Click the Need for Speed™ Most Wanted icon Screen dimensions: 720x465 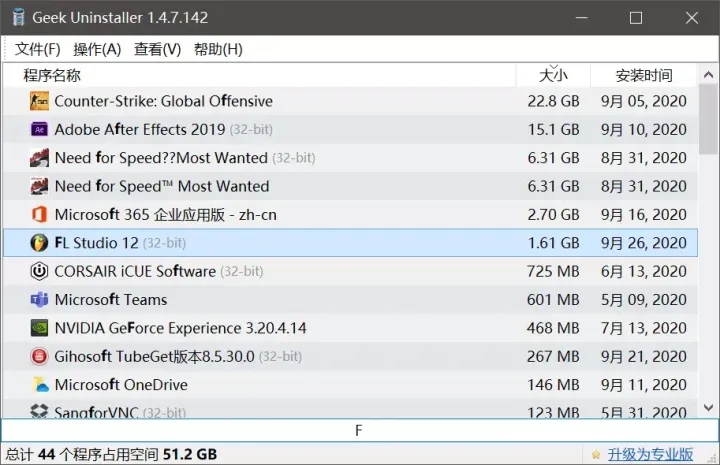(39, 186)
